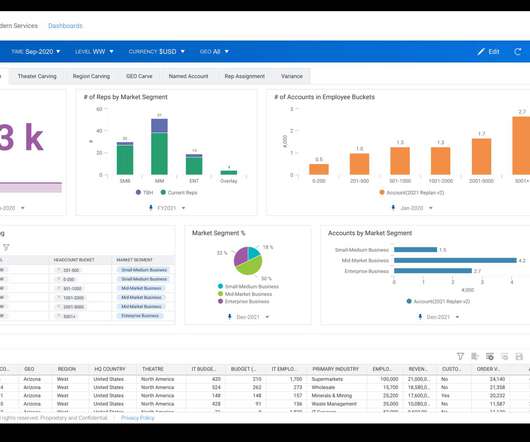Click the Region column header

[x=67, y=369]
